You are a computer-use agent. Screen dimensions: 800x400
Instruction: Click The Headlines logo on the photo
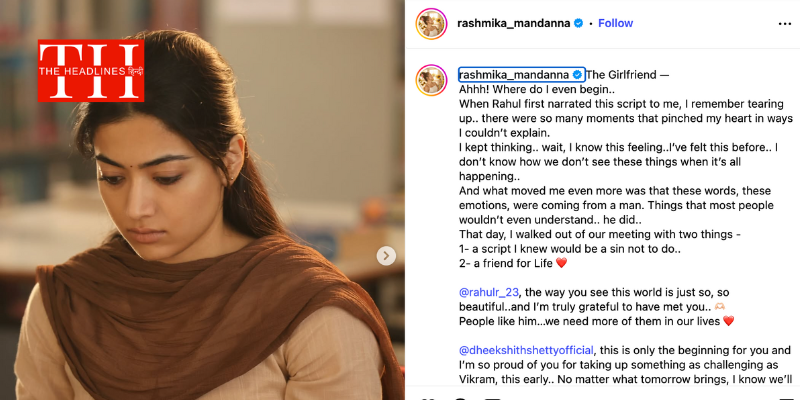[90, 70]
